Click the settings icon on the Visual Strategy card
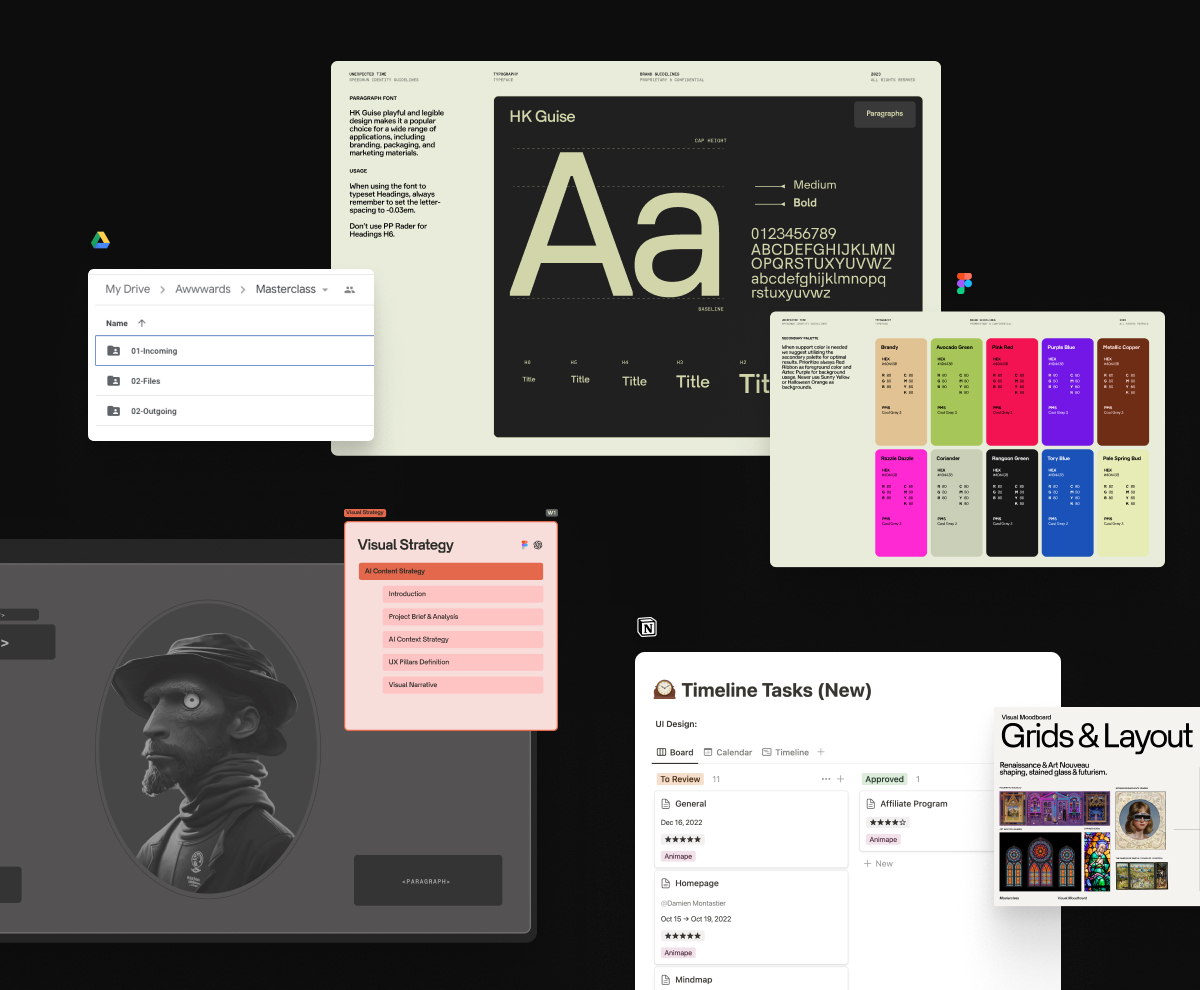 [x=539, y=545]
